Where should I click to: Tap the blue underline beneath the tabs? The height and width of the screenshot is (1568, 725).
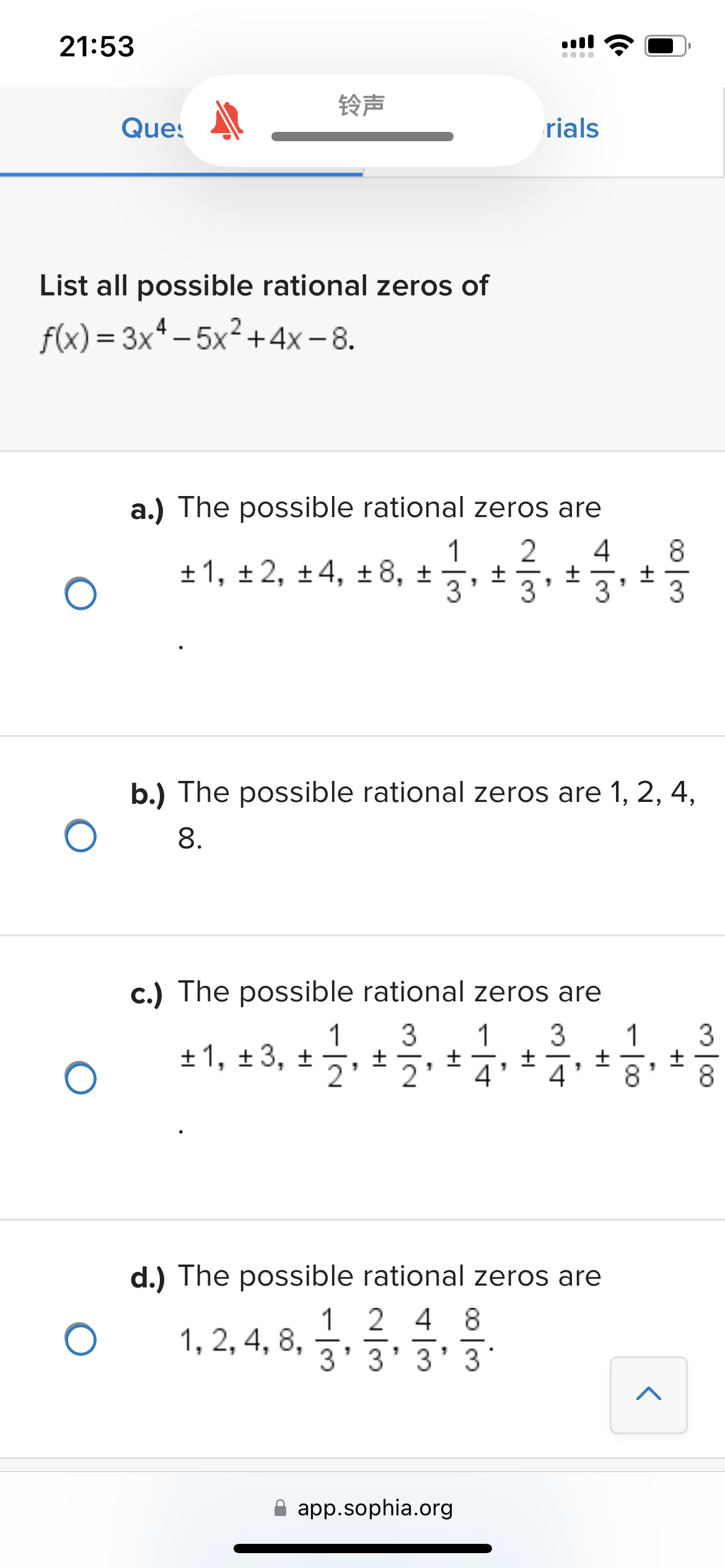[180, 173]
